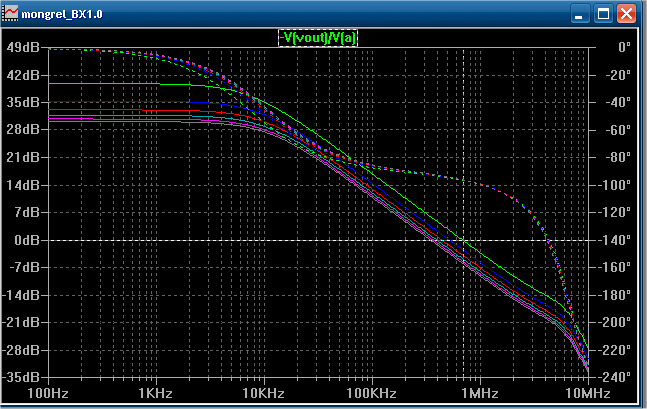Image resolution: width=647 pixels, height=409 pixels.
Task: Click the -14dB gain axis label
Action: pos(21,295)
